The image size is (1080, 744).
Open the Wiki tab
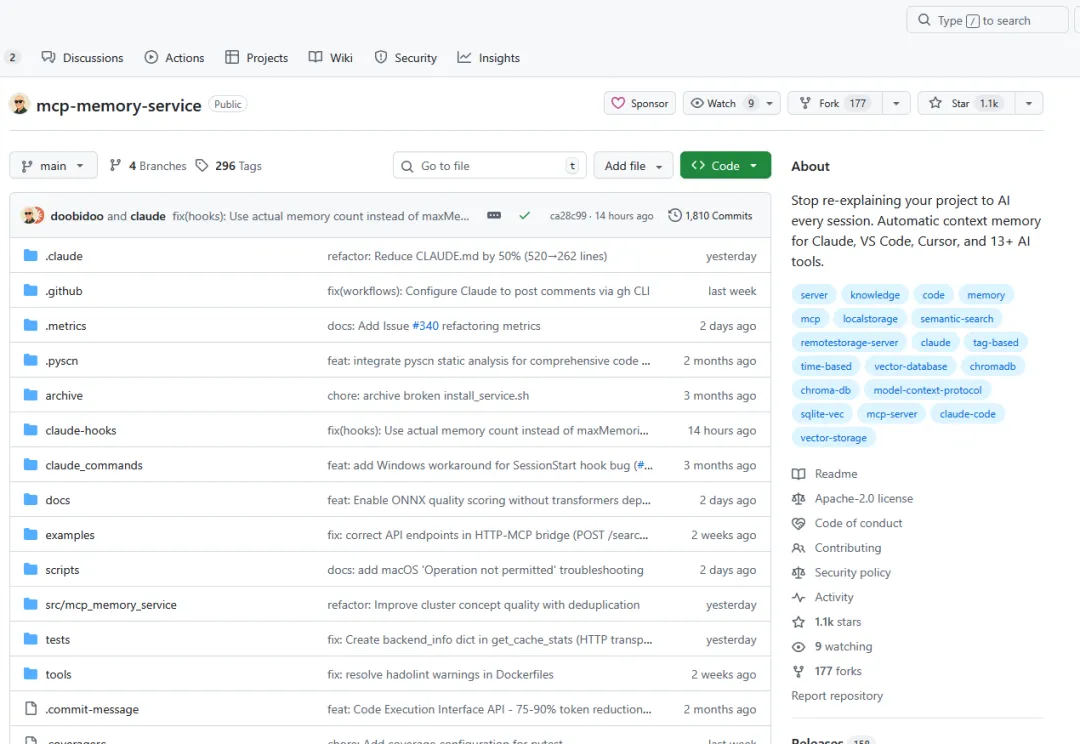point(331,58)
